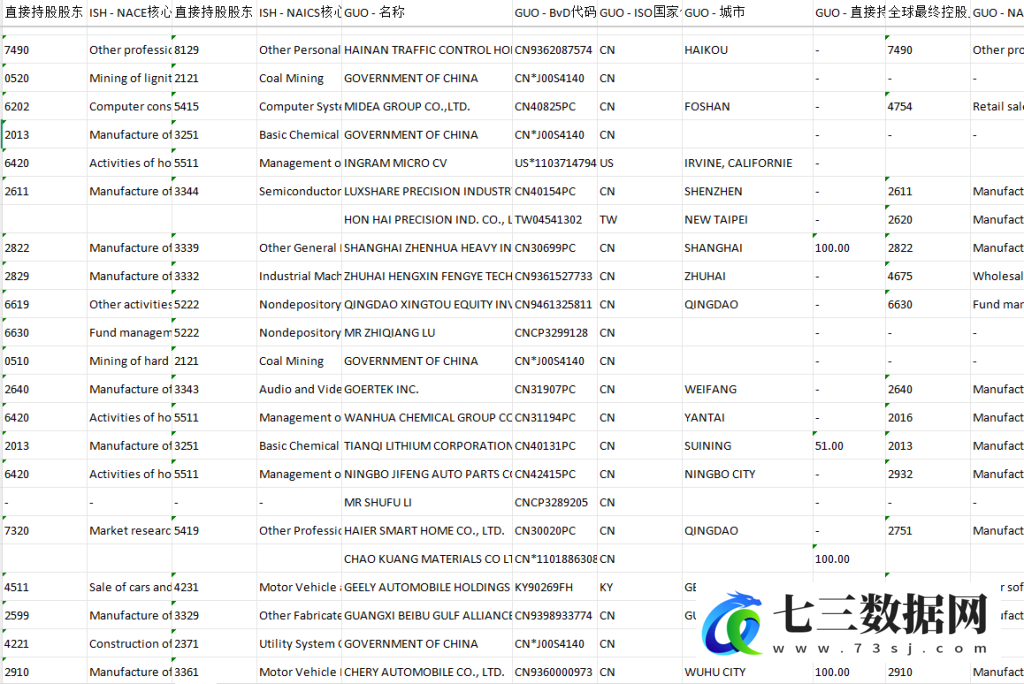The image size is (1024, 684).
Task: Select Market research description cell
Action: (130, 530)
